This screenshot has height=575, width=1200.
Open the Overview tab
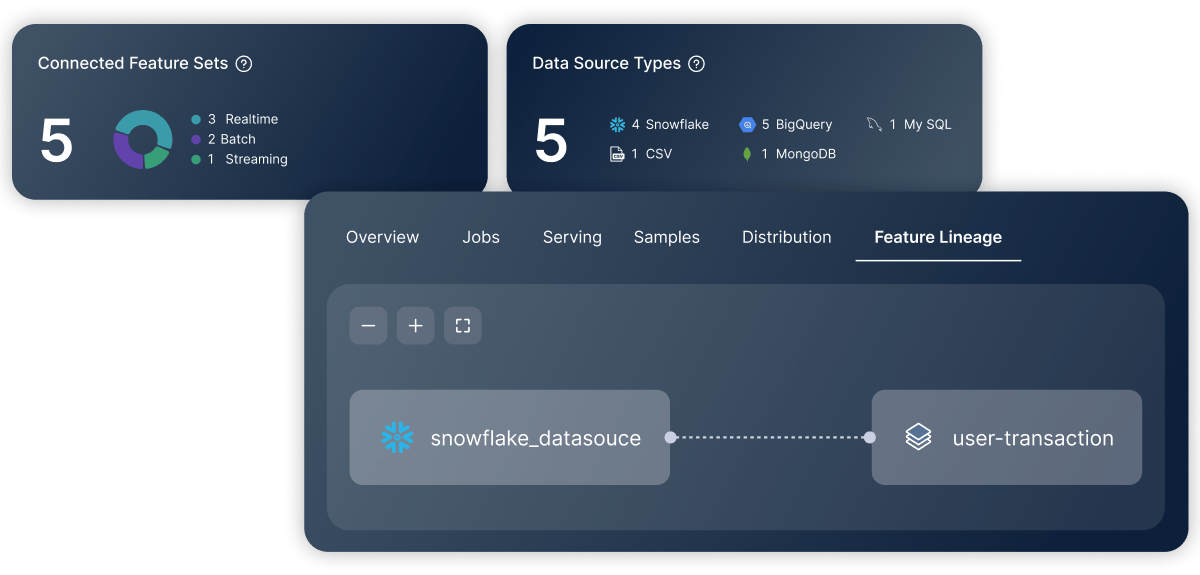click(x=382, y=237)
